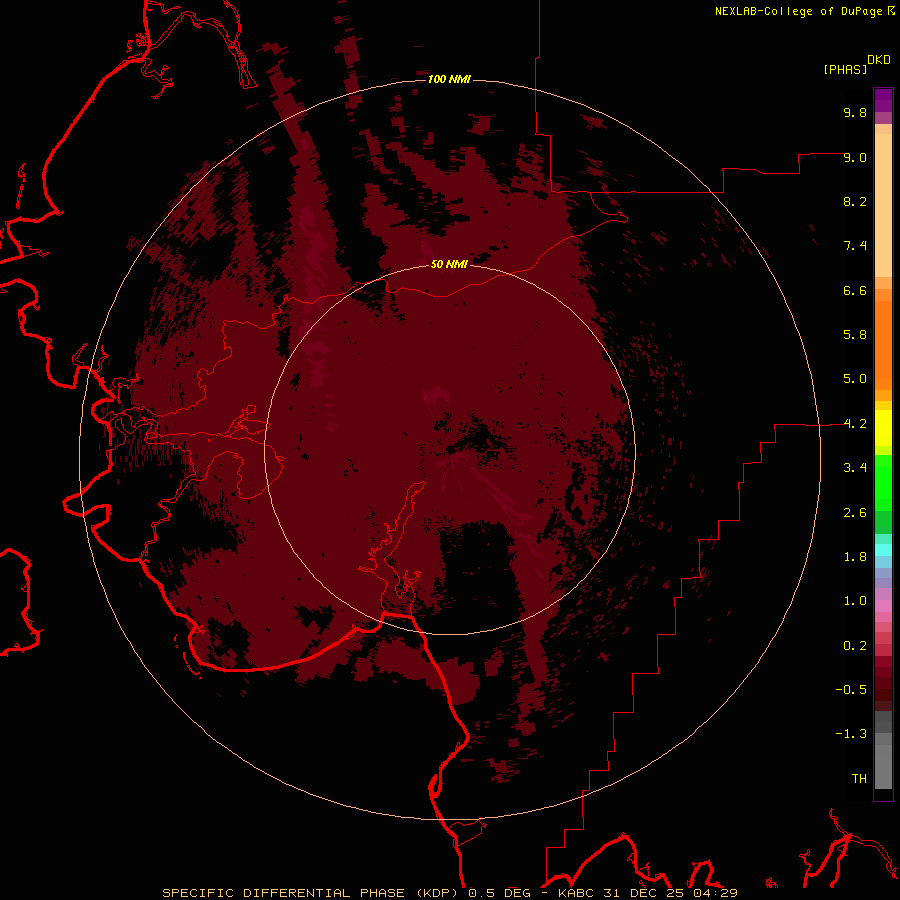
Task: Click the 0.5 DEG elevation text in caption
Action: tap(499, 893)
